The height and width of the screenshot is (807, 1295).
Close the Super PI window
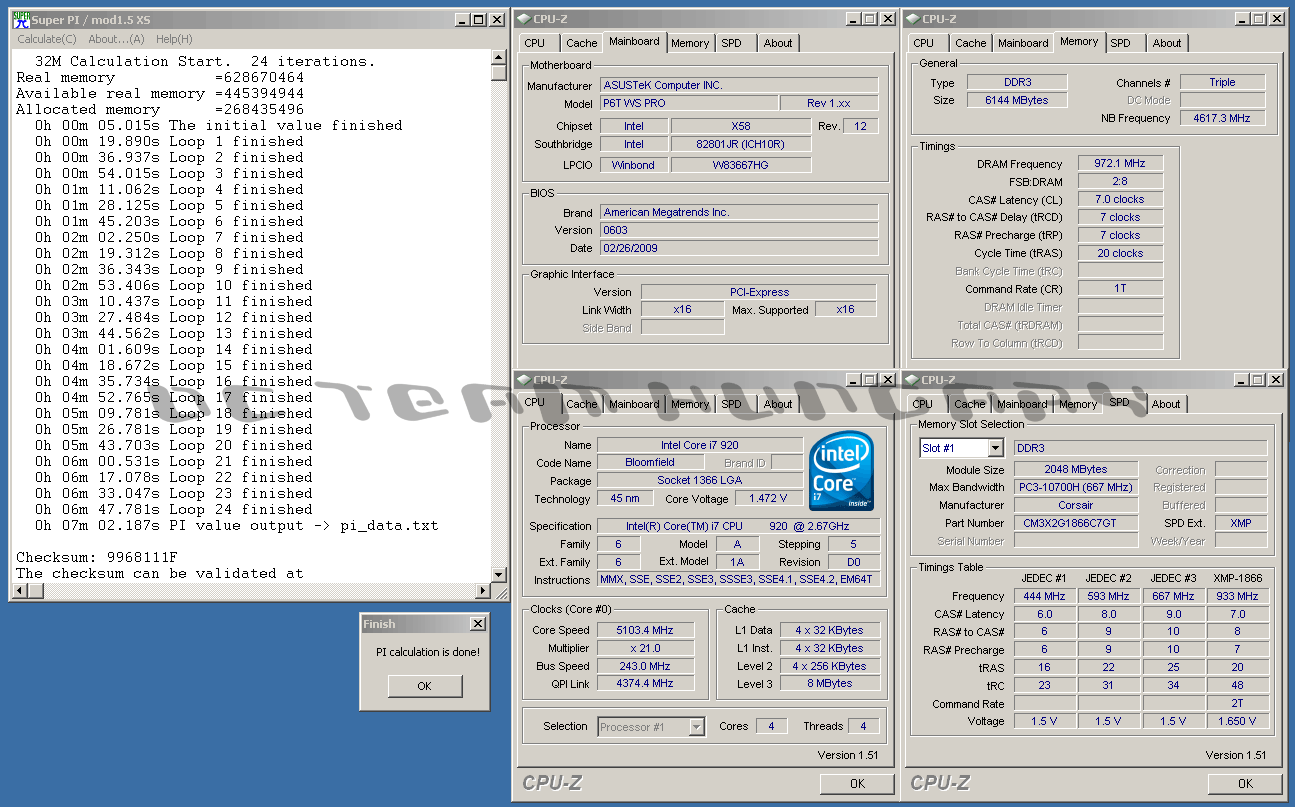point(497,19)
